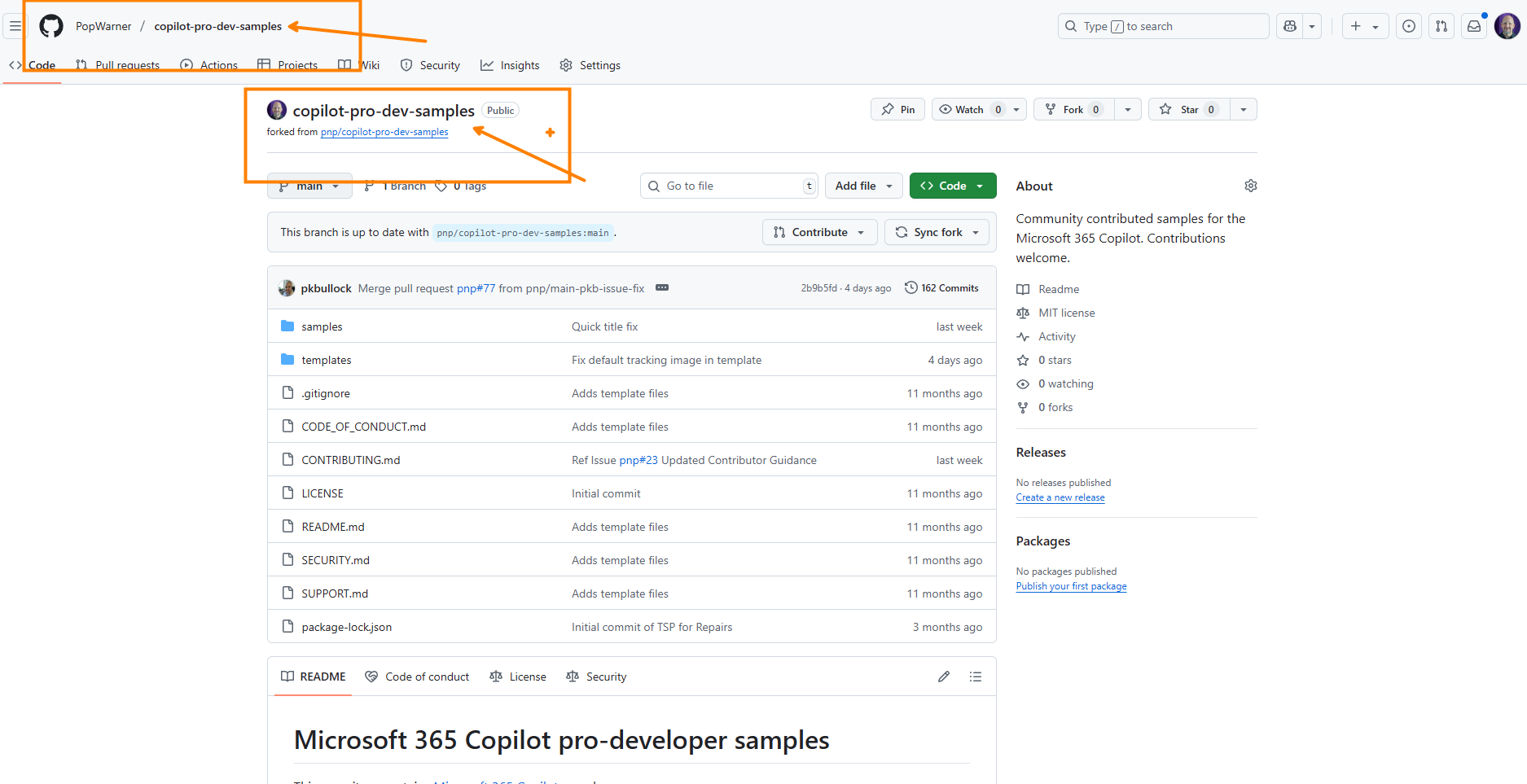Screen dimensions: 1527x784
Task: Open the Add file dropdown
Action: (864, 186)
